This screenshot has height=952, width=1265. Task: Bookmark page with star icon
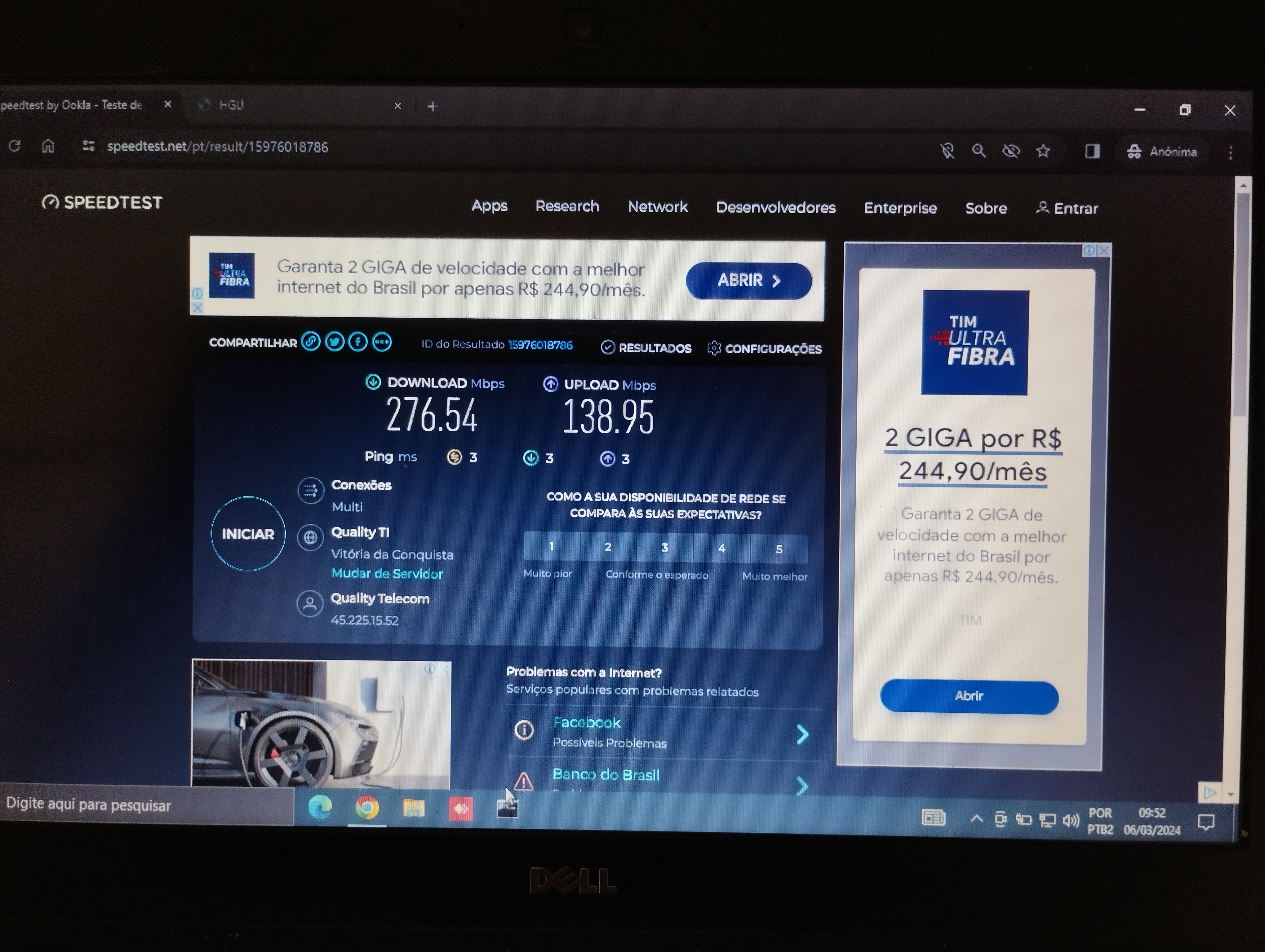click(1043, 151)
